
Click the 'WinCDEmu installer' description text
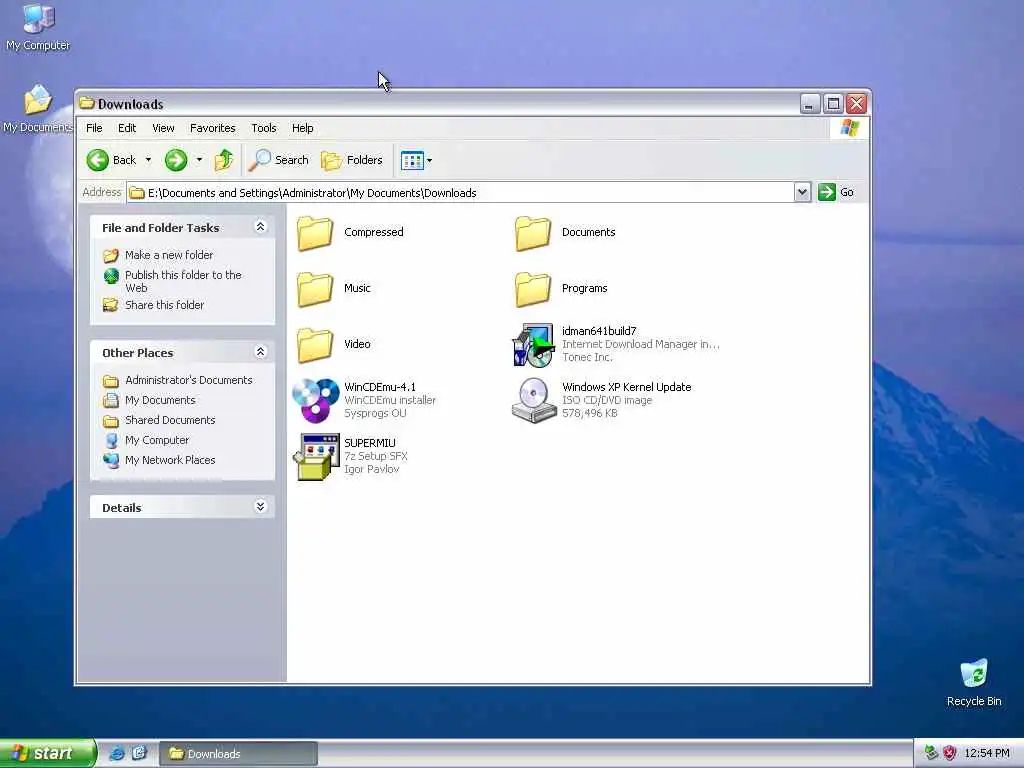(390, 400)
